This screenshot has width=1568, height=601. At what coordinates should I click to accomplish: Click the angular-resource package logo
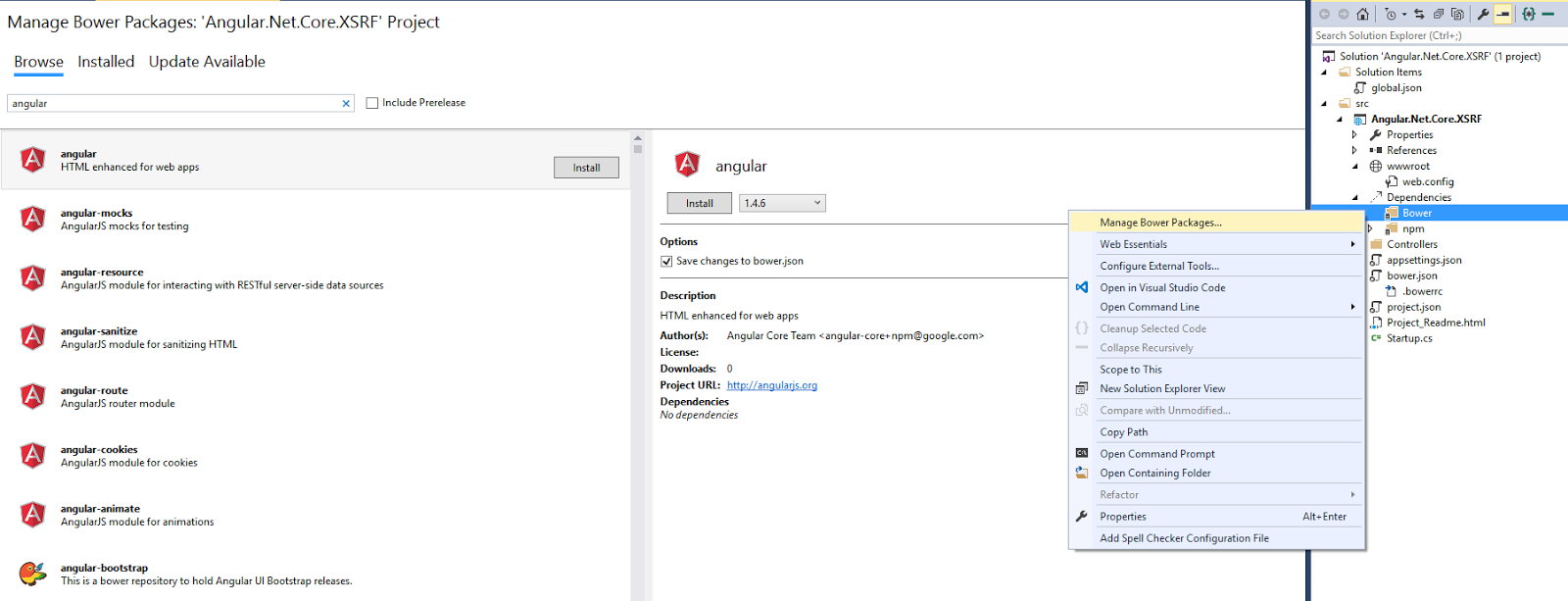tap(33, 278)
